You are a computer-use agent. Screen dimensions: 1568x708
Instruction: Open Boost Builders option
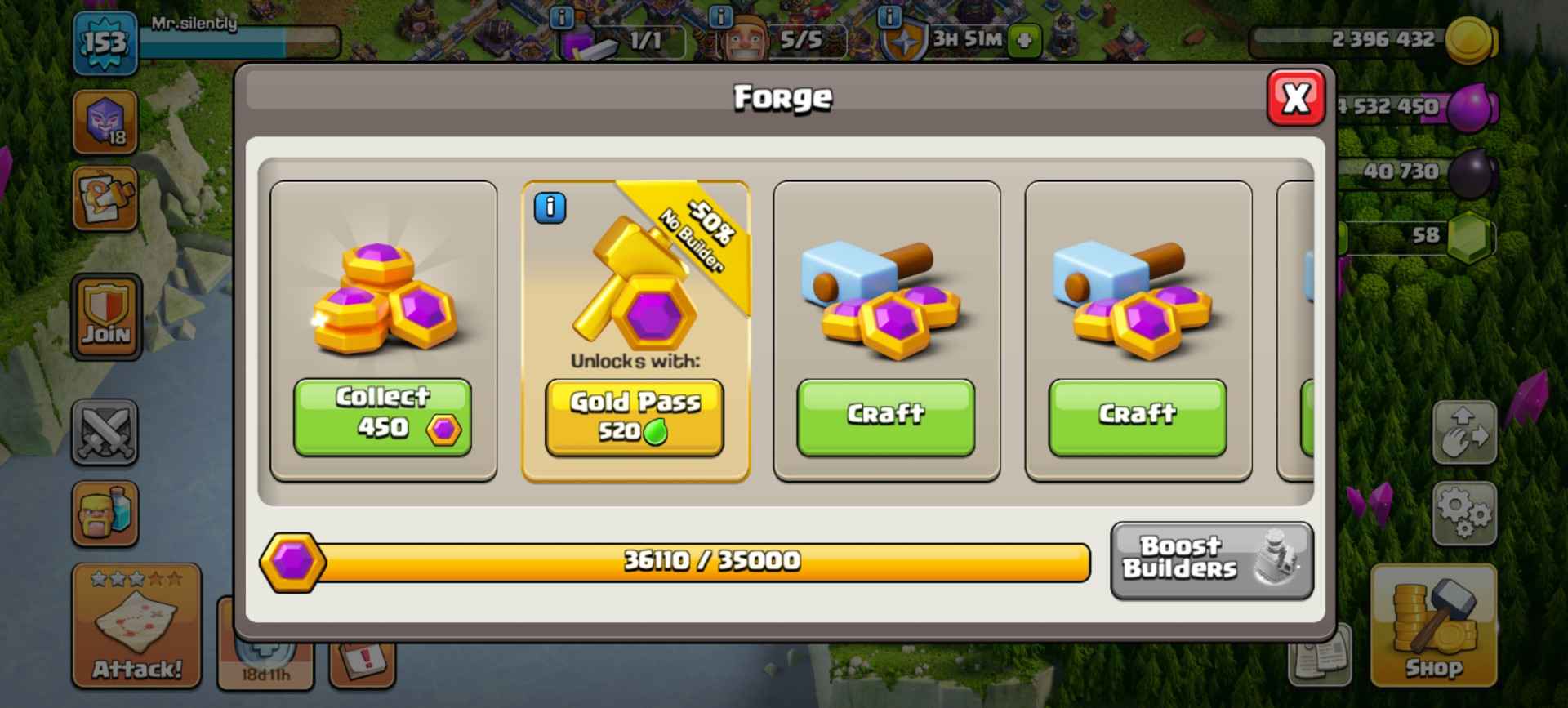[x=1212, y=560]
